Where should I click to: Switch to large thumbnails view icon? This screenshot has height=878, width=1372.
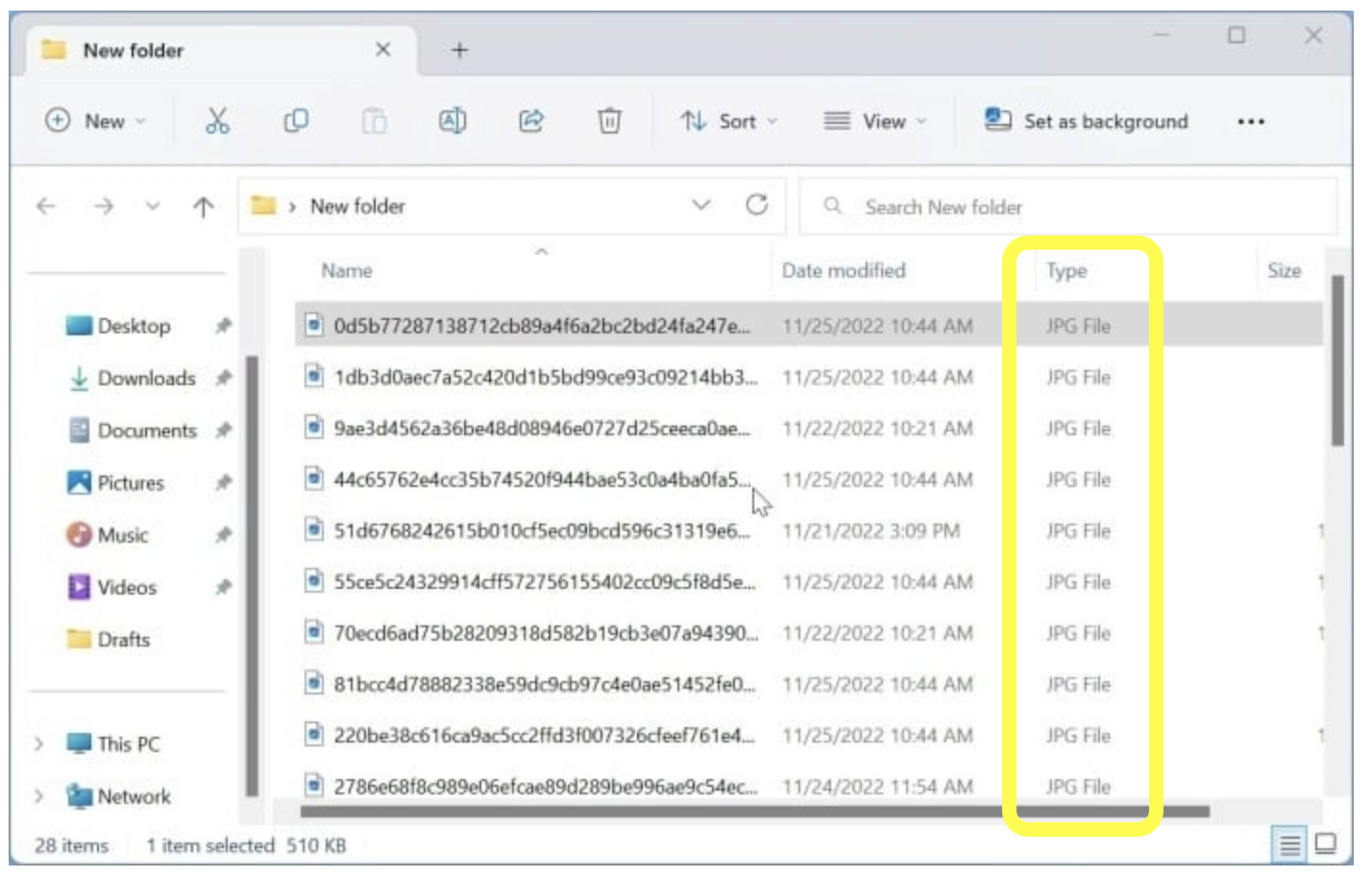point(1326,844)
